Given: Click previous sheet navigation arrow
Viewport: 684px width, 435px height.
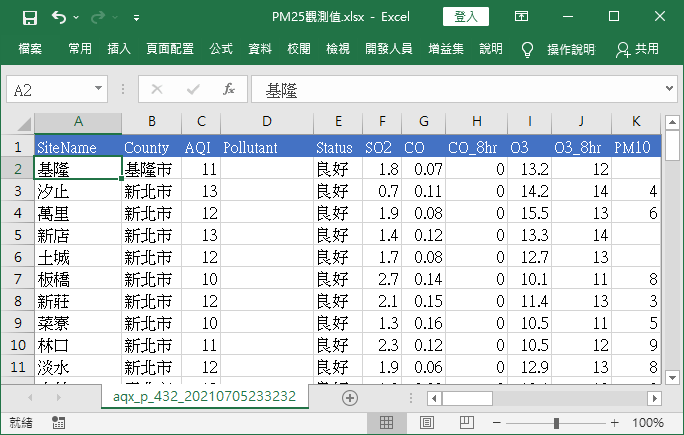Looking at the screenshot, I should click(30, 397).
